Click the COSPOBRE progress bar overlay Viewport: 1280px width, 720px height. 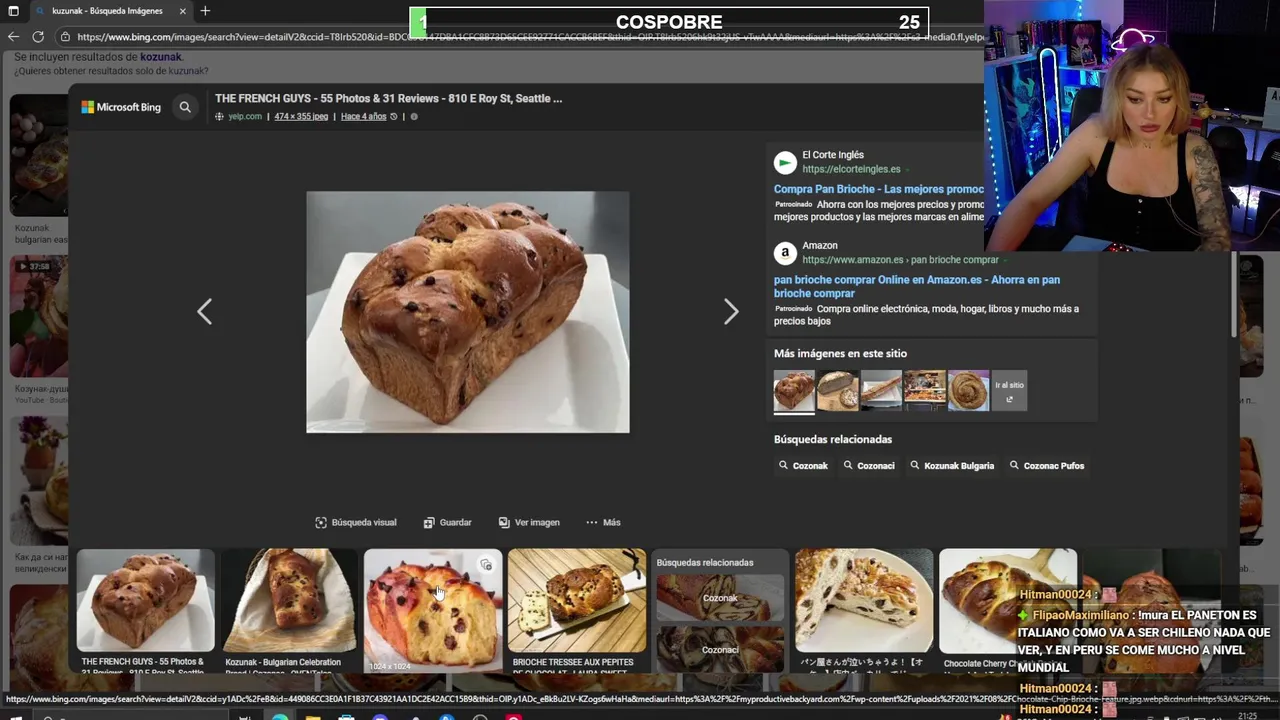[x=669, y=22]
